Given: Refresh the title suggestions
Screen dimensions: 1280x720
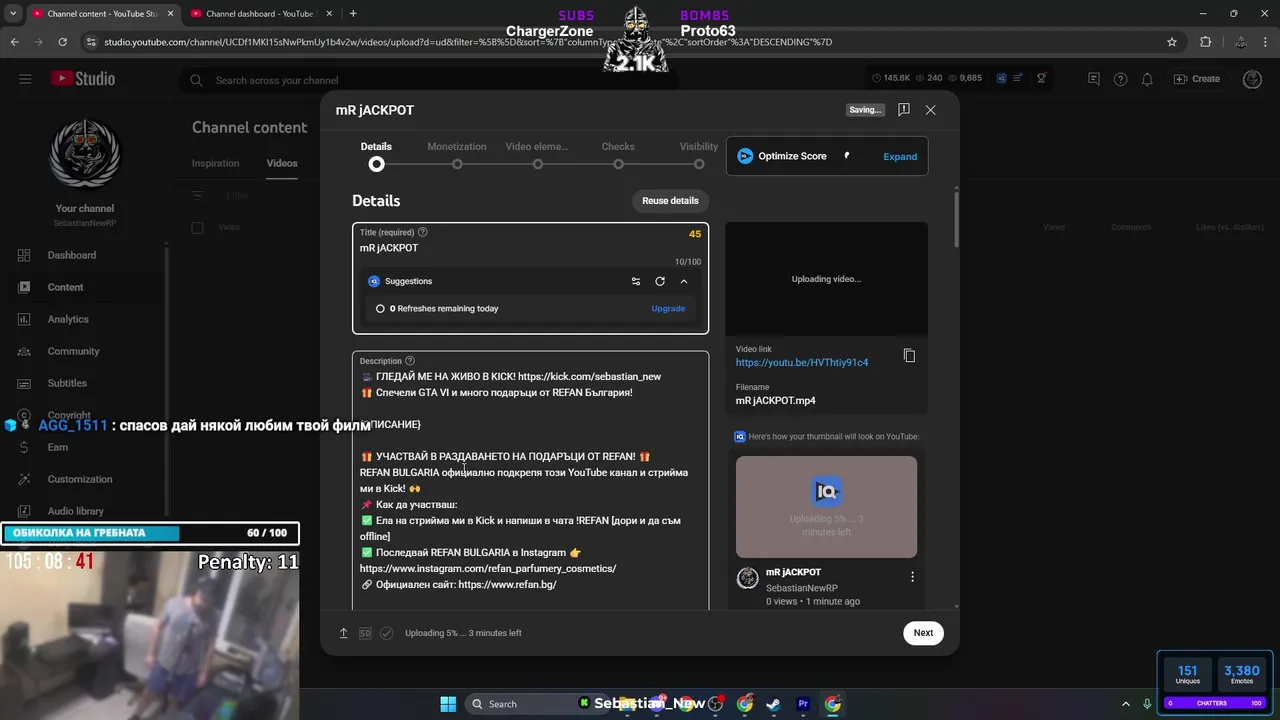Looking at the screenshot, I should click(x=660, y=281).
